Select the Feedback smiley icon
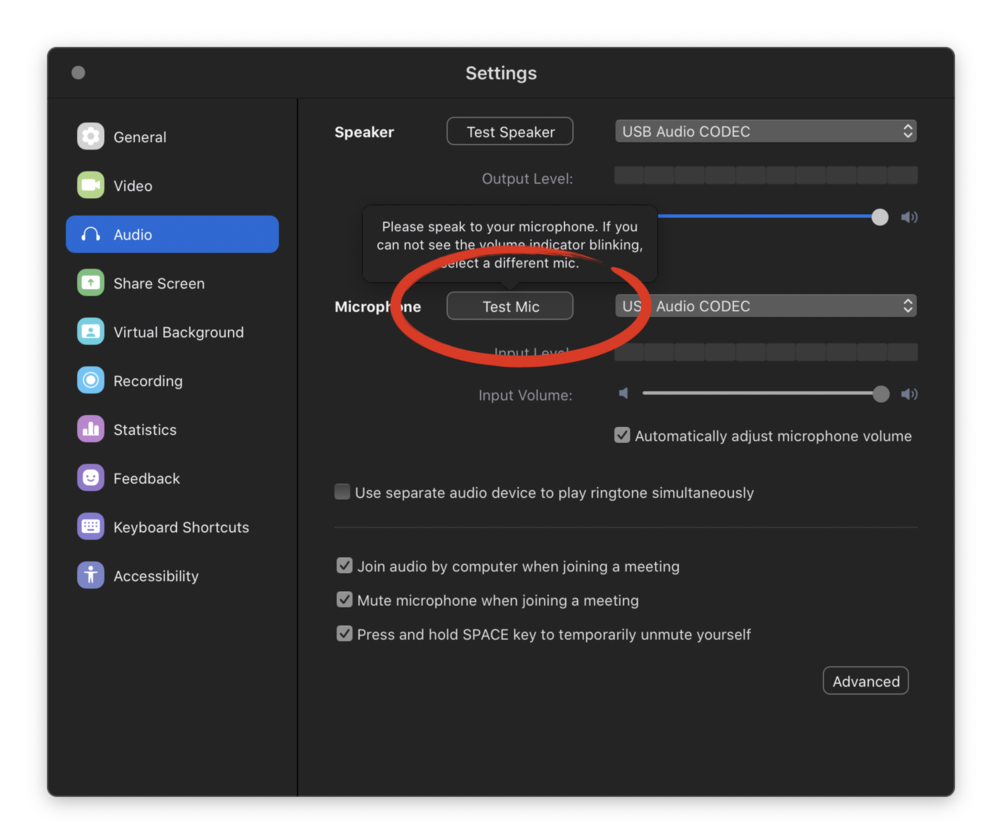 91,478
